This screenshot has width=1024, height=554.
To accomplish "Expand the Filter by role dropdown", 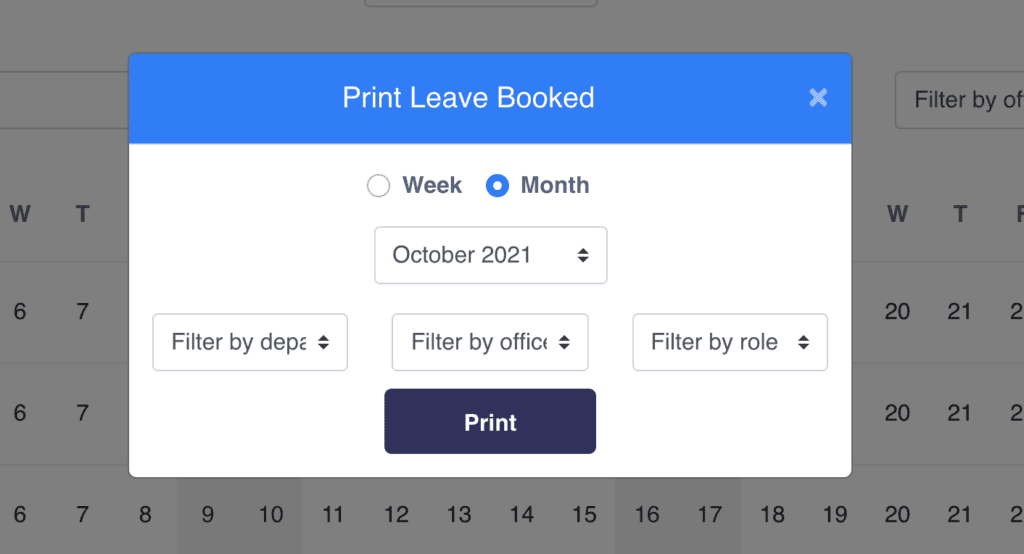I will pos(729,342).
